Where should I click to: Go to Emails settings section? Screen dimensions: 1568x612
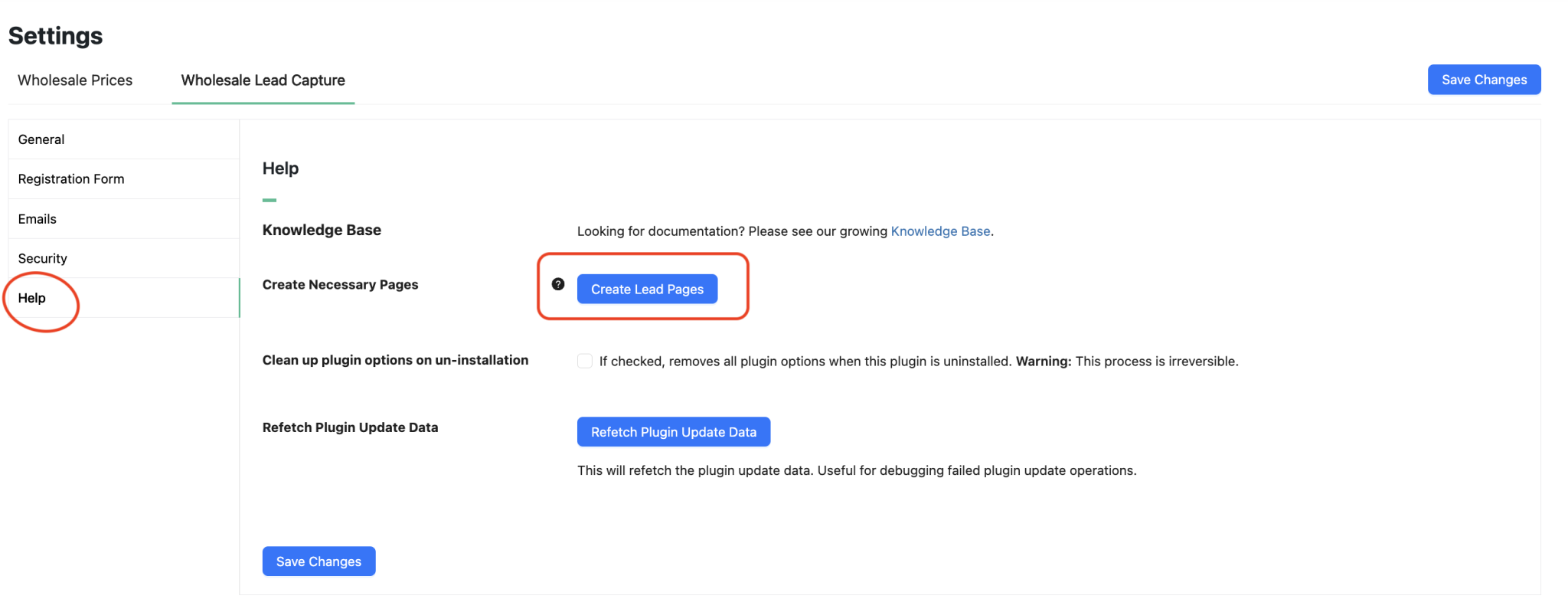coord(124,219)
